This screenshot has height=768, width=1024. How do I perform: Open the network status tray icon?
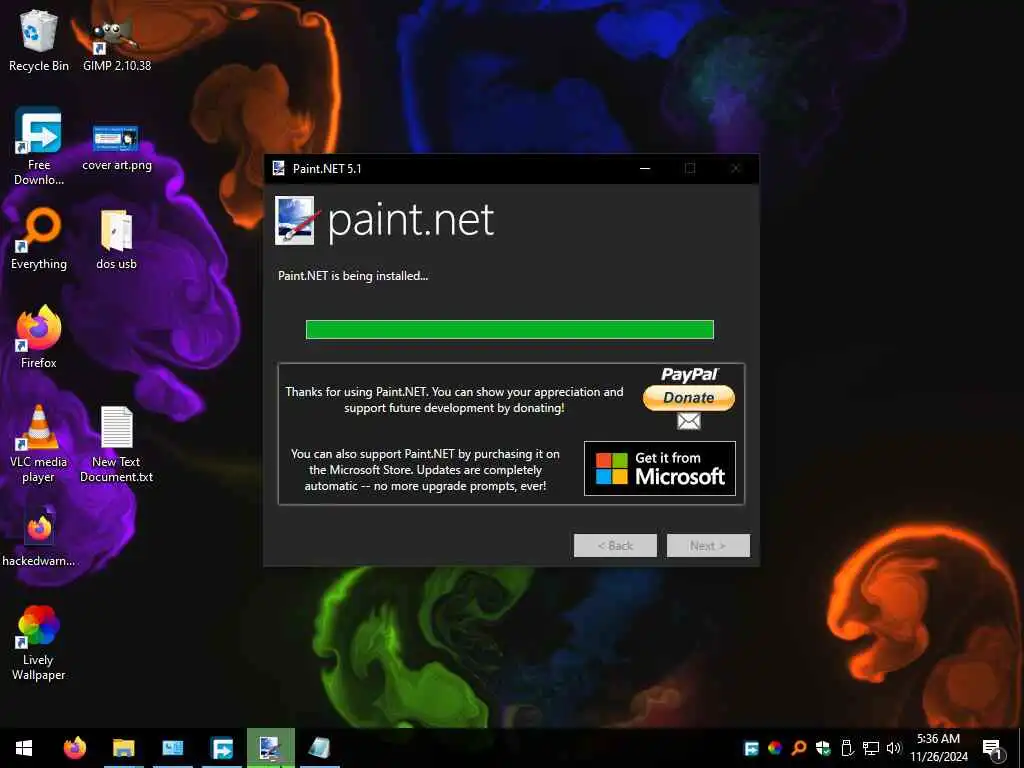871,748
